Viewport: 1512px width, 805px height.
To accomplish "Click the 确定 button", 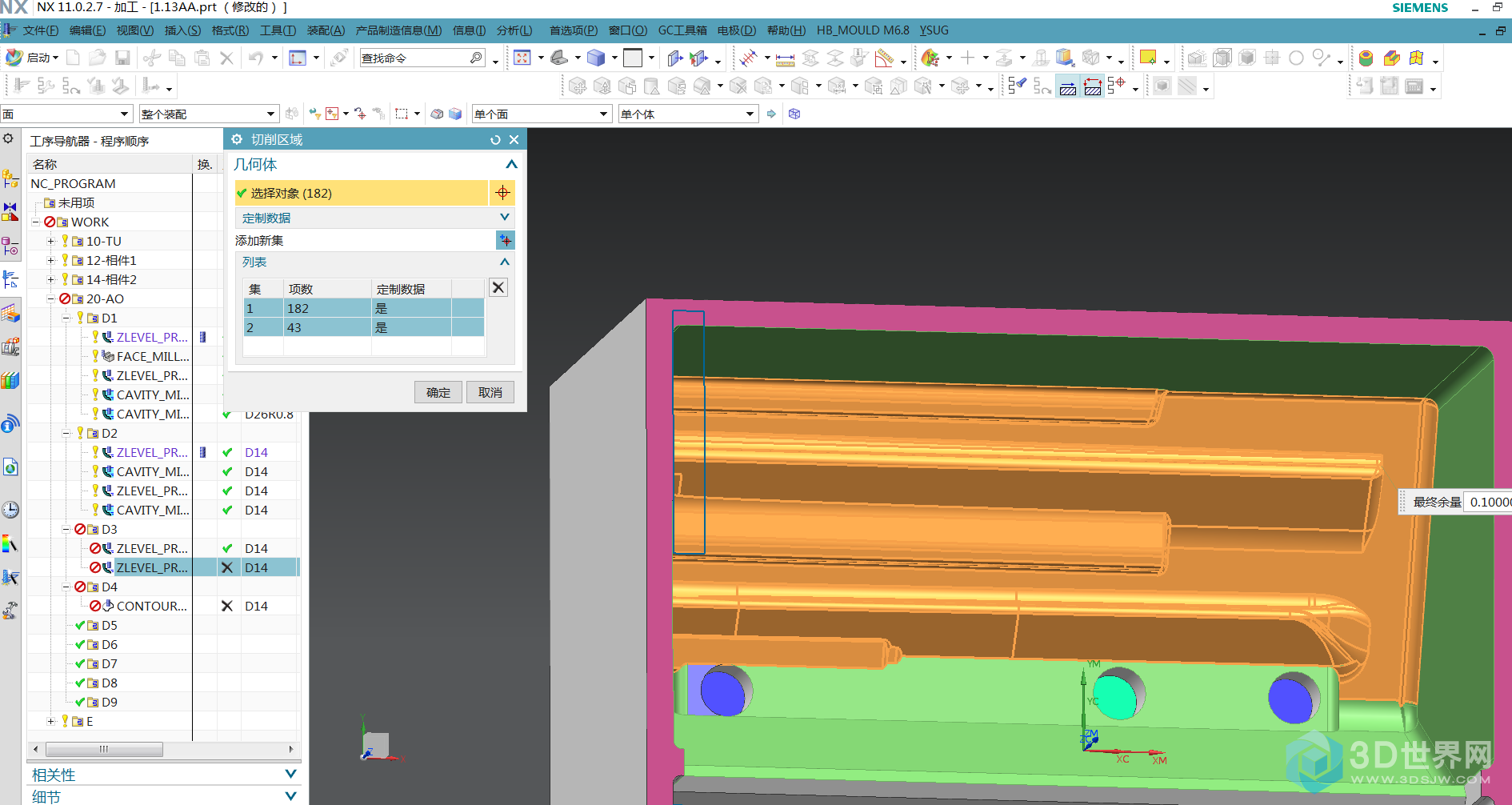I will (x=438, y=392).
